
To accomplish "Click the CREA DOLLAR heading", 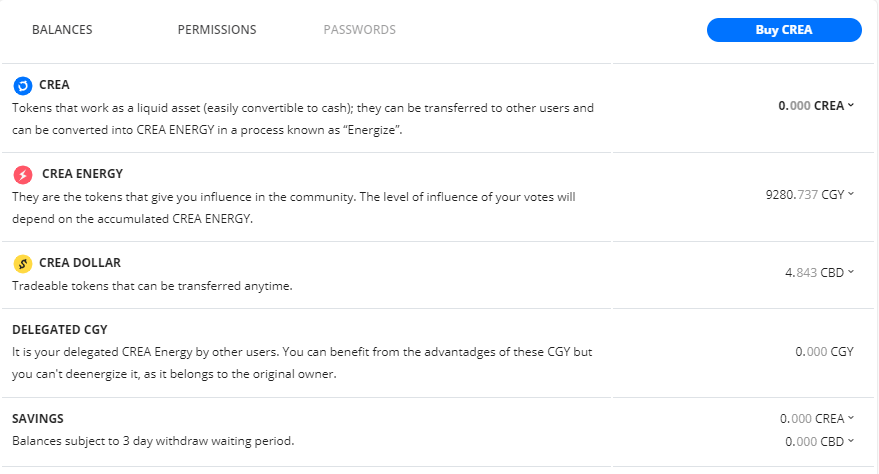I will (80, 263).
